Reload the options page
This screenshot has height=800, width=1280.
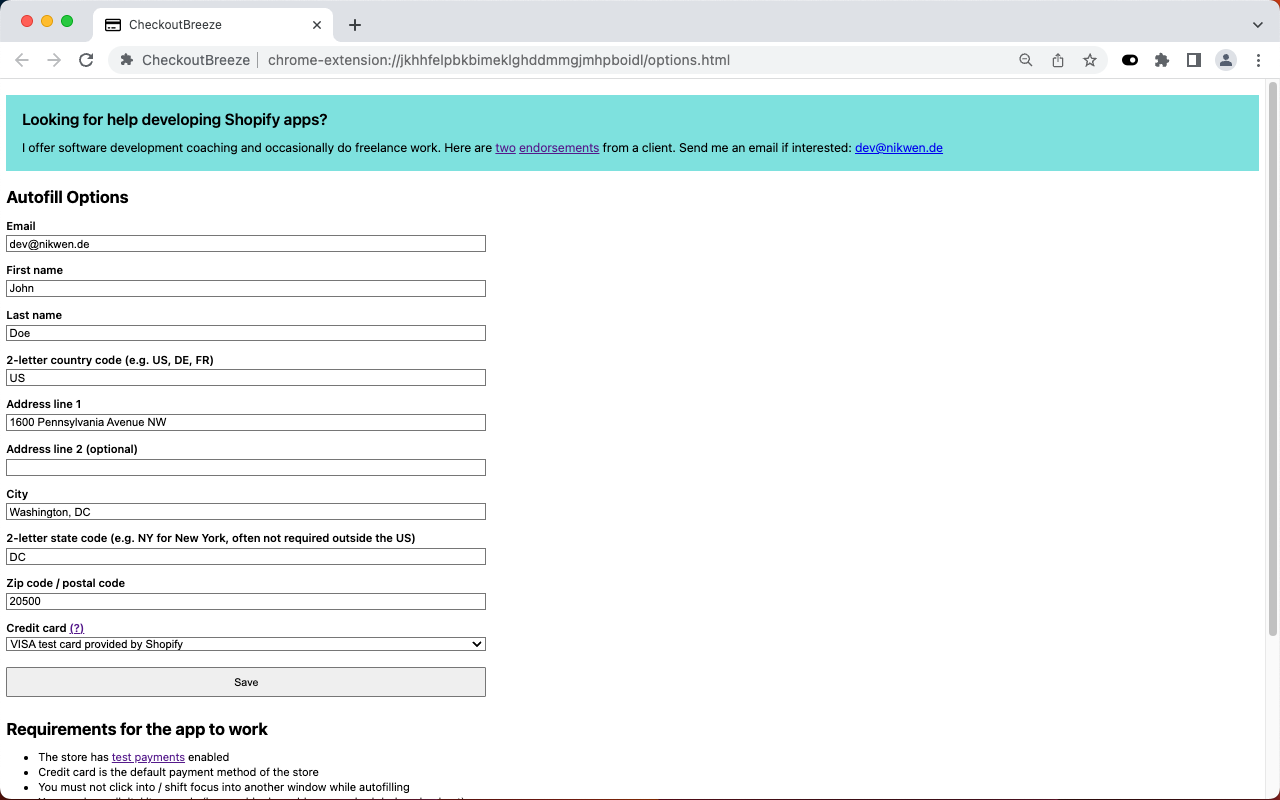(x=86, y=60)
